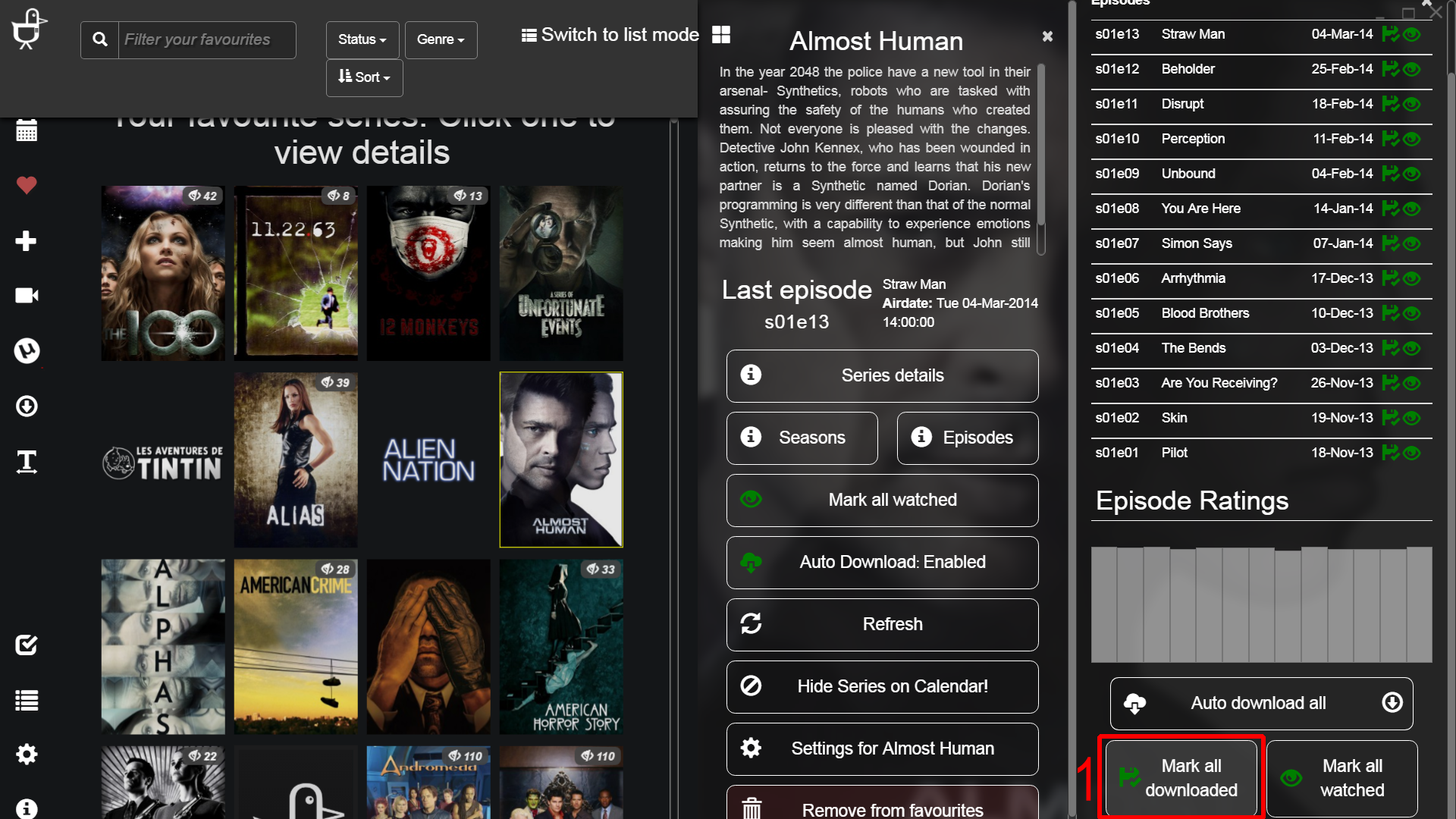The width and height of the screenshot is (1456, 819).
Task: Open the settings gear in sidebar
Action: point(27,754)
